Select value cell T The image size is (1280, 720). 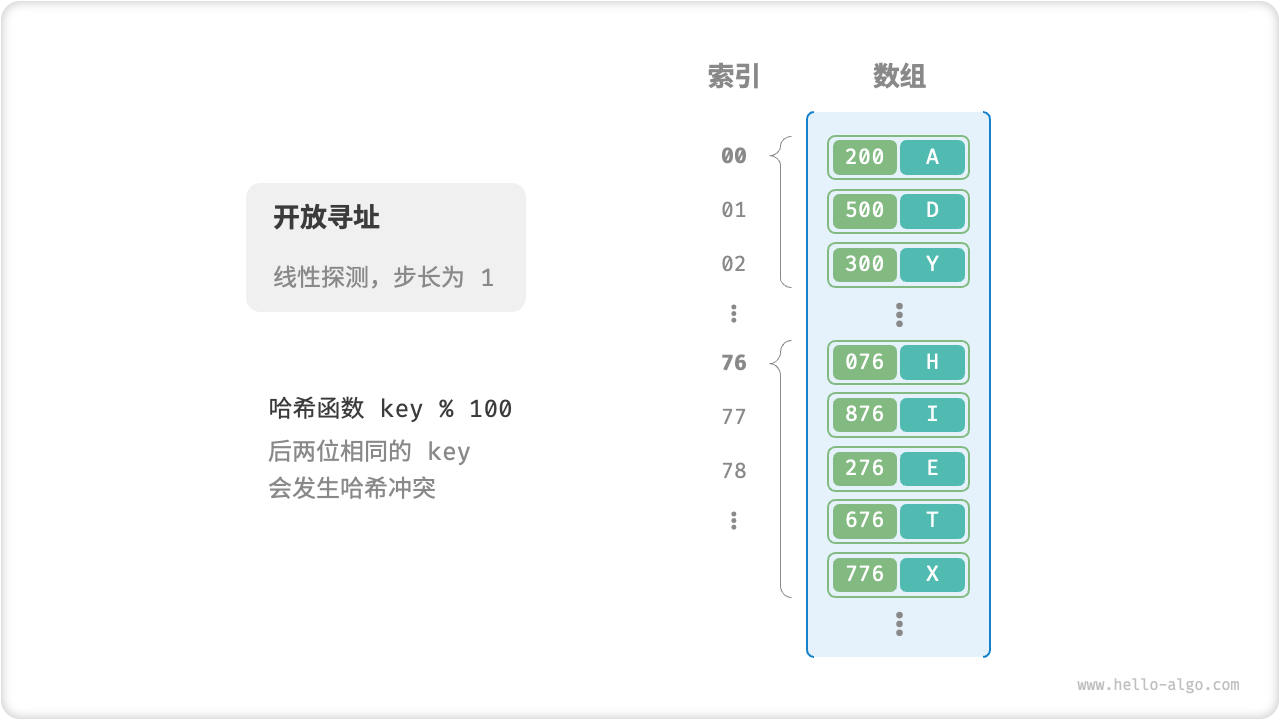tap(932, 520)
